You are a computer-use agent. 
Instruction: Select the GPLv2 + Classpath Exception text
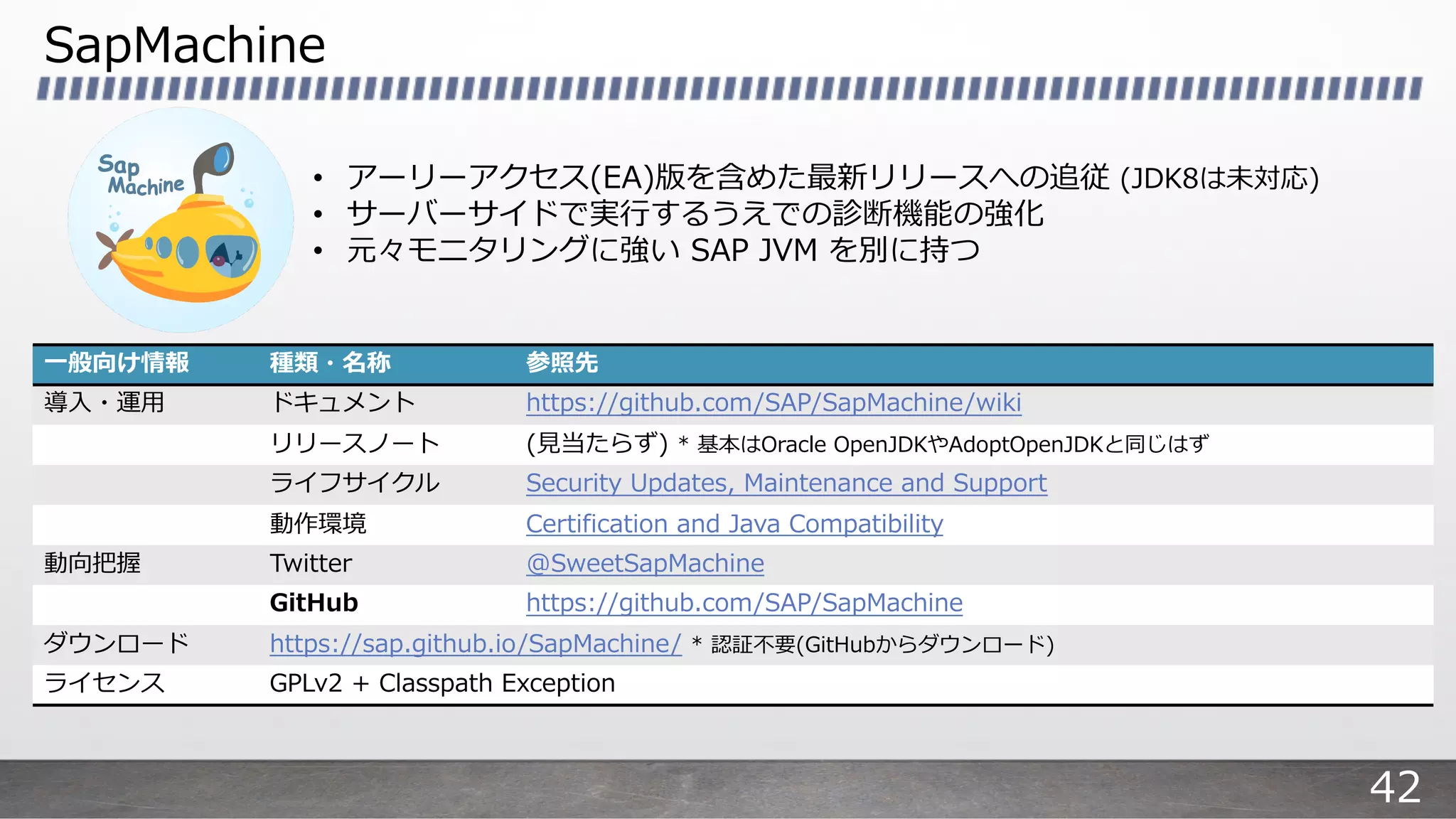tap(442, 683)
